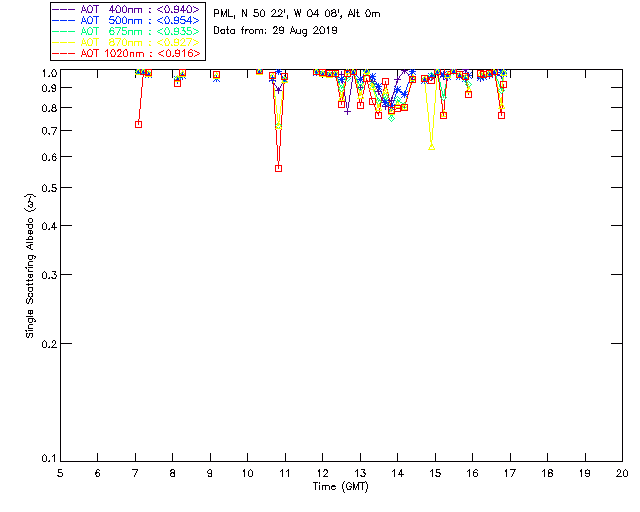This screenshot has width=640, height=512.
Task: Click the y-axis tick label 0.4
Action: (x=49, y=226)
